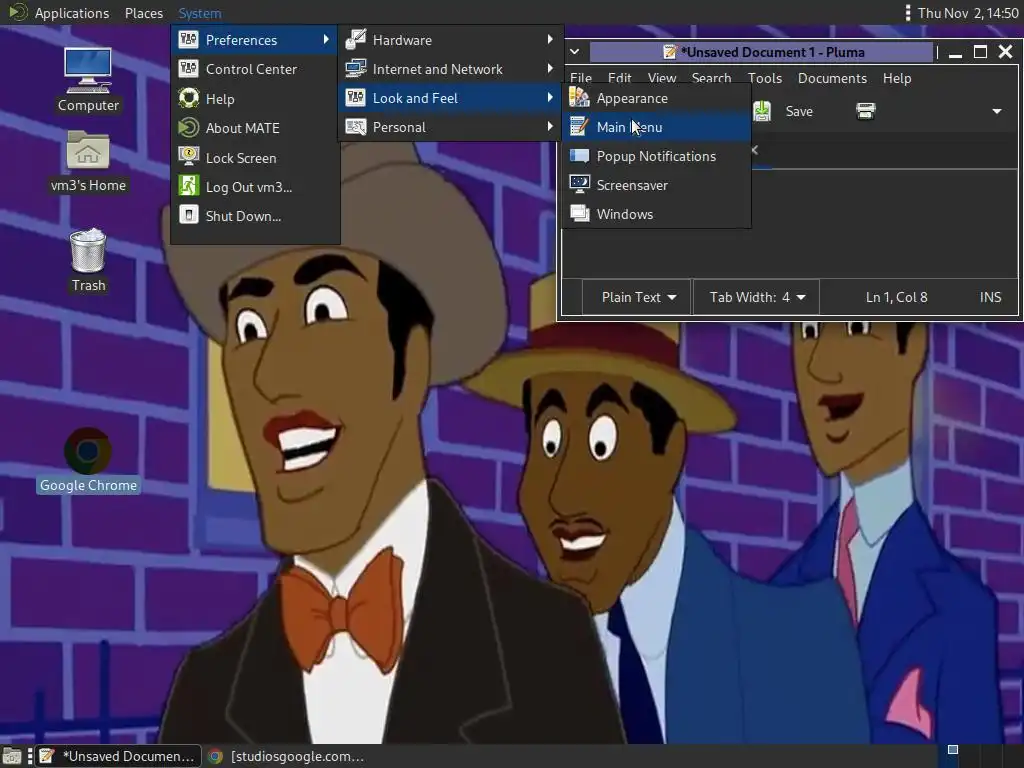The height and width of the screenshot is (768, 1024).
Task: Open Windows preferences entry
Action: 656,214
